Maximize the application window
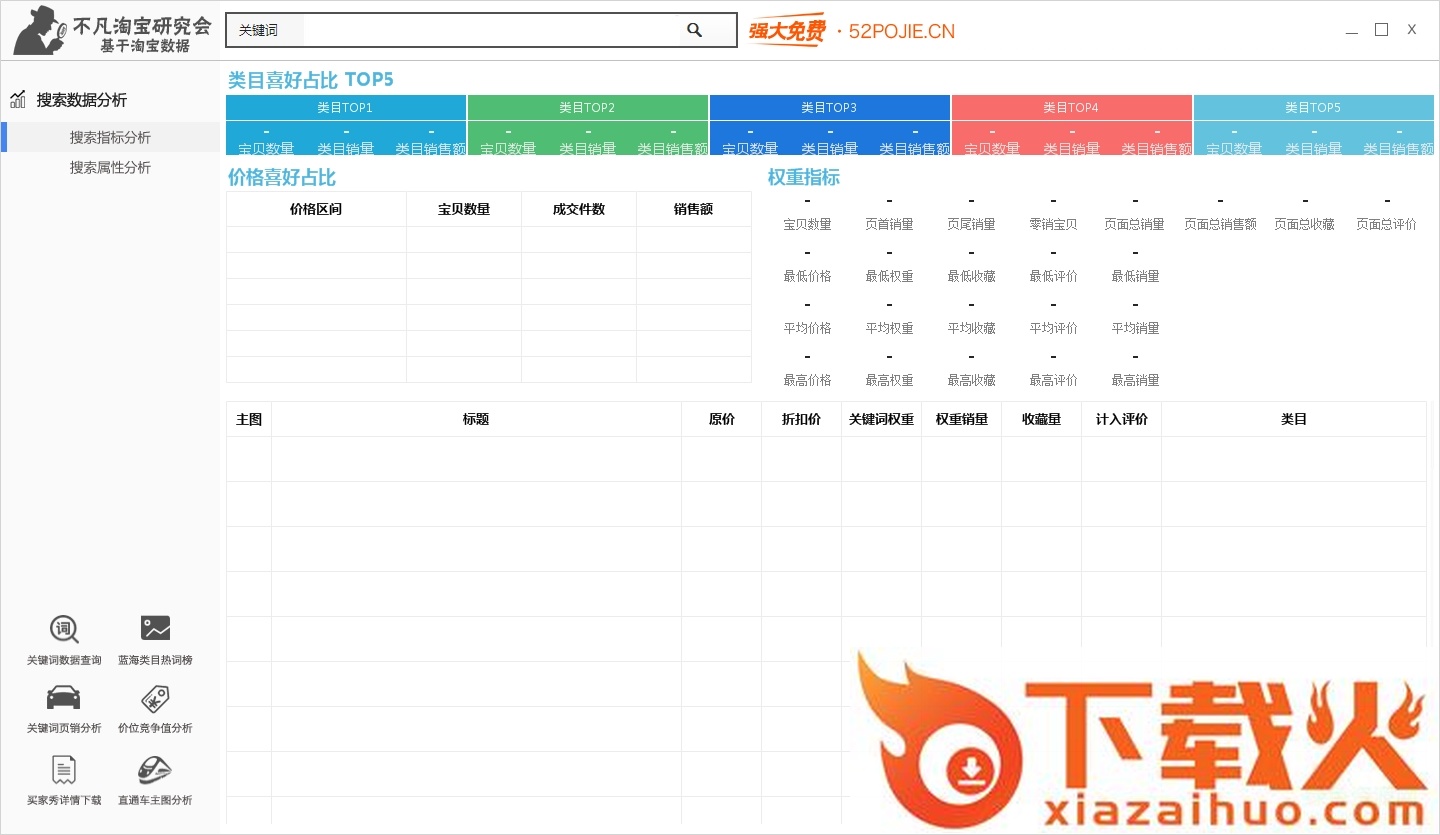1440x835 pixels. (x=1381, y=30)
